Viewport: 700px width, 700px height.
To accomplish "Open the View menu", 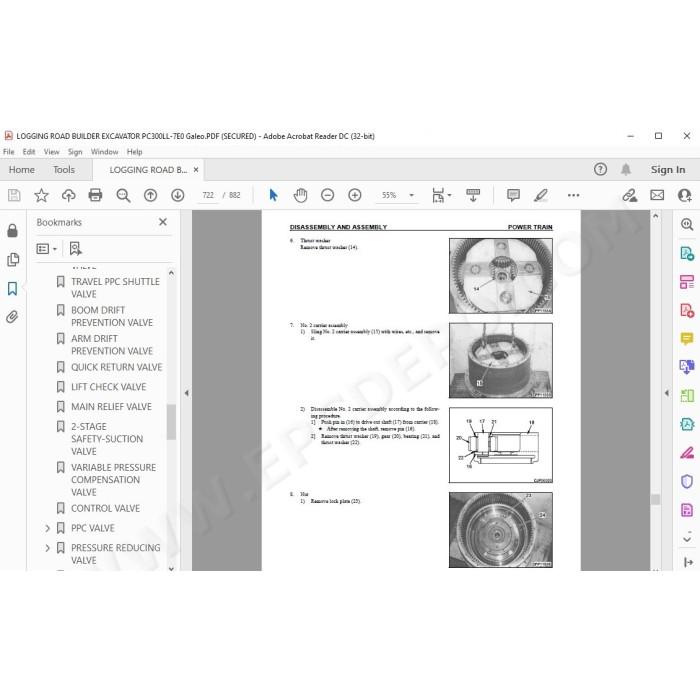I will [x=51, y=152].
